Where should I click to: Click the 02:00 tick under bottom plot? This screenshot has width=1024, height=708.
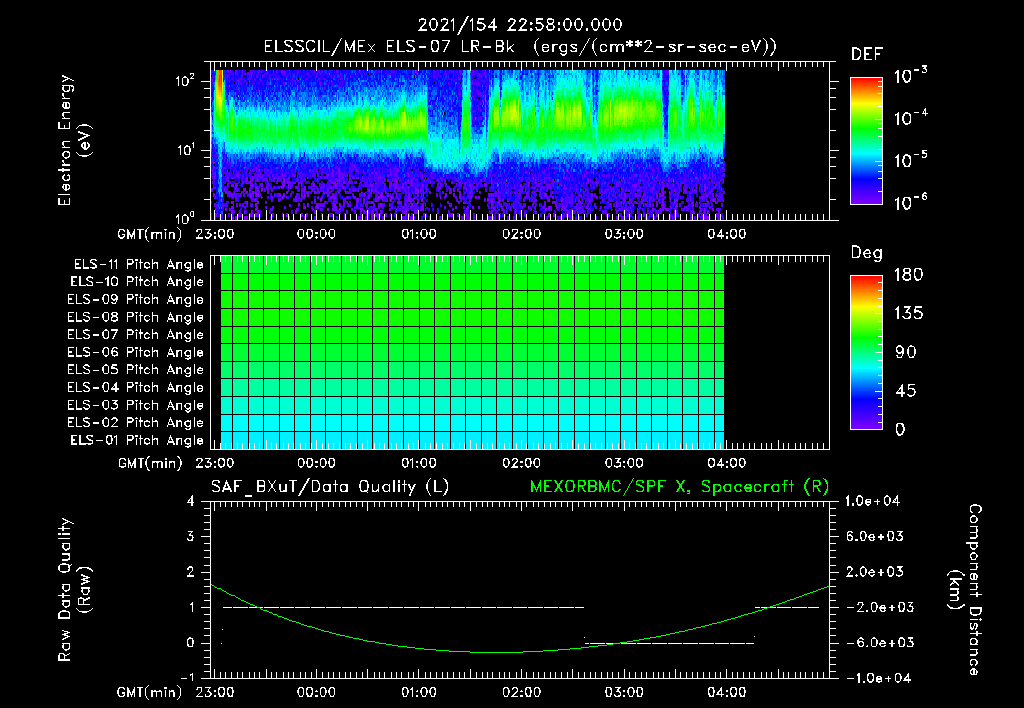[521, 692]
